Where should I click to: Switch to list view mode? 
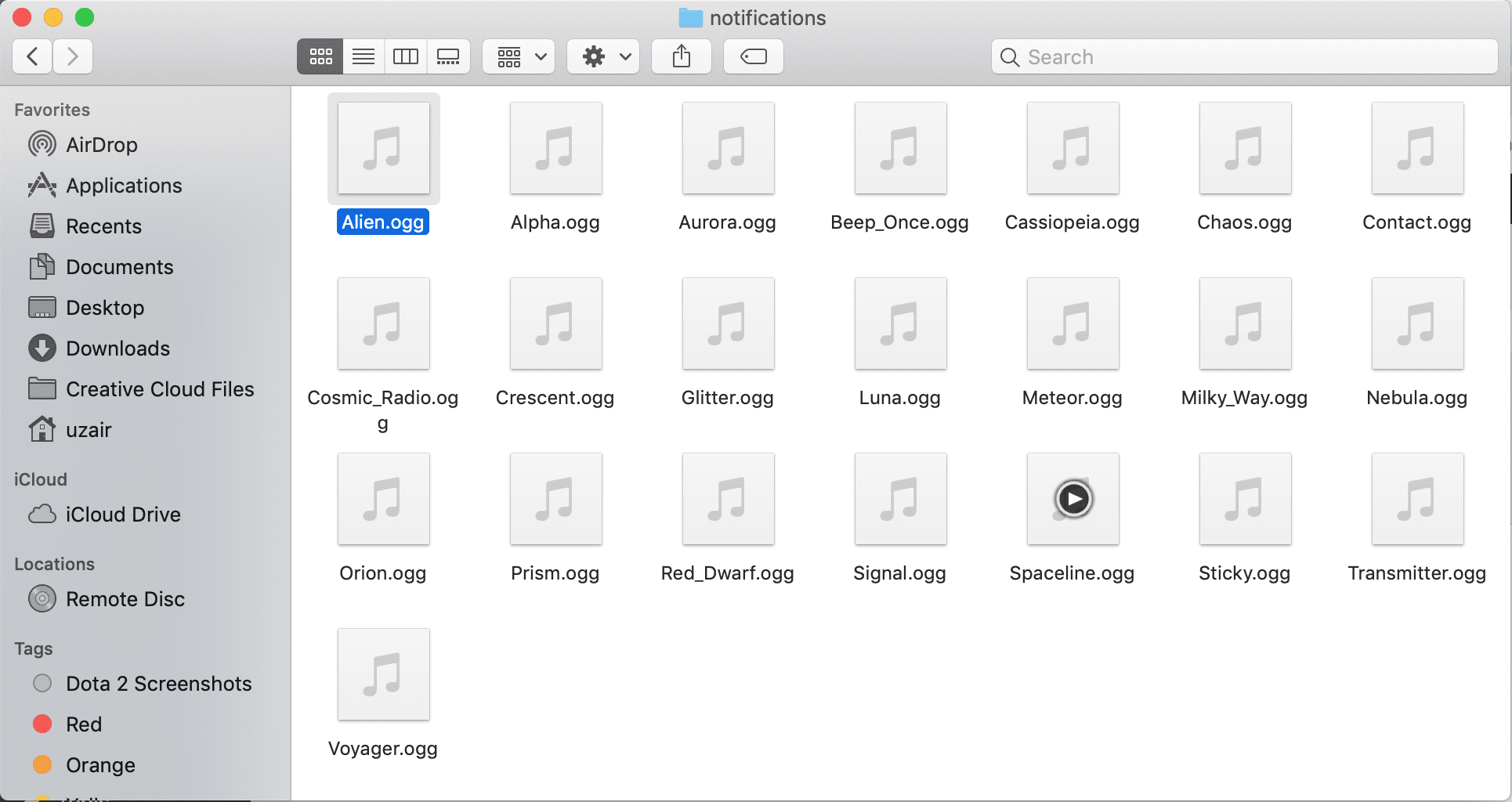point(364,56)
